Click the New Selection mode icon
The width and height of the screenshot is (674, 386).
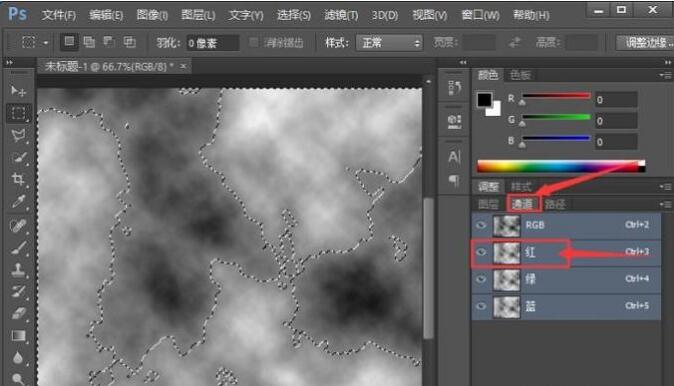tap(69, 42)
